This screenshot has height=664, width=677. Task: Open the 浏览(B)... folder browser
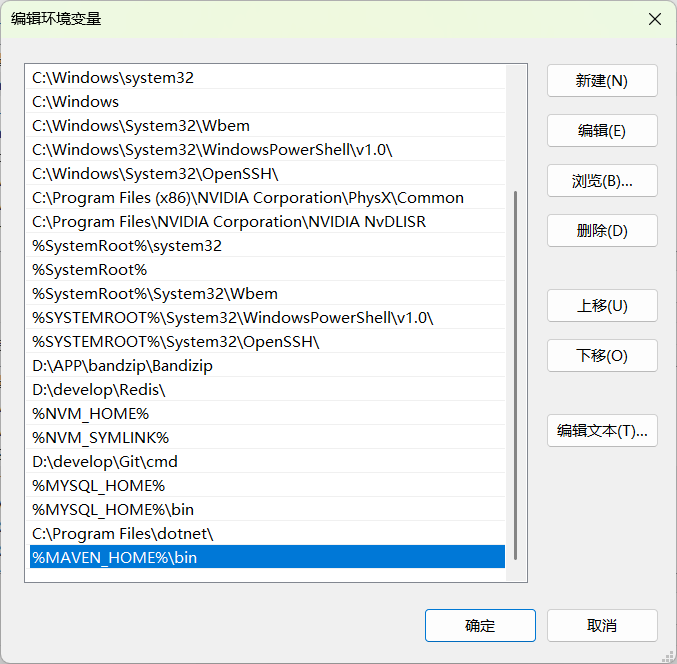[x=602, y=180]
